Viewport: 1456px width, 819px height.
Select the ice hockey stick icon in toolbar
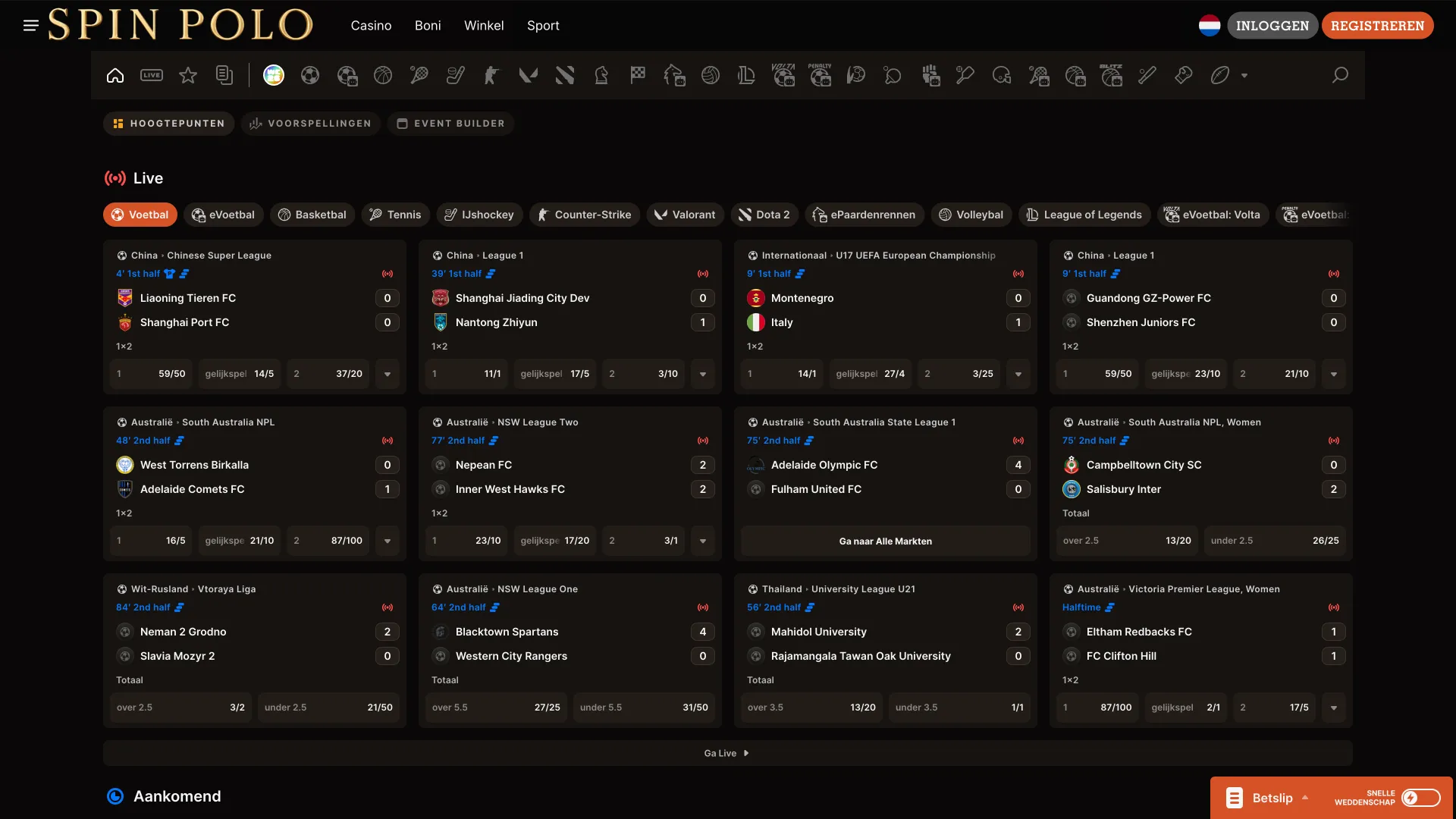tap(456, 75)
